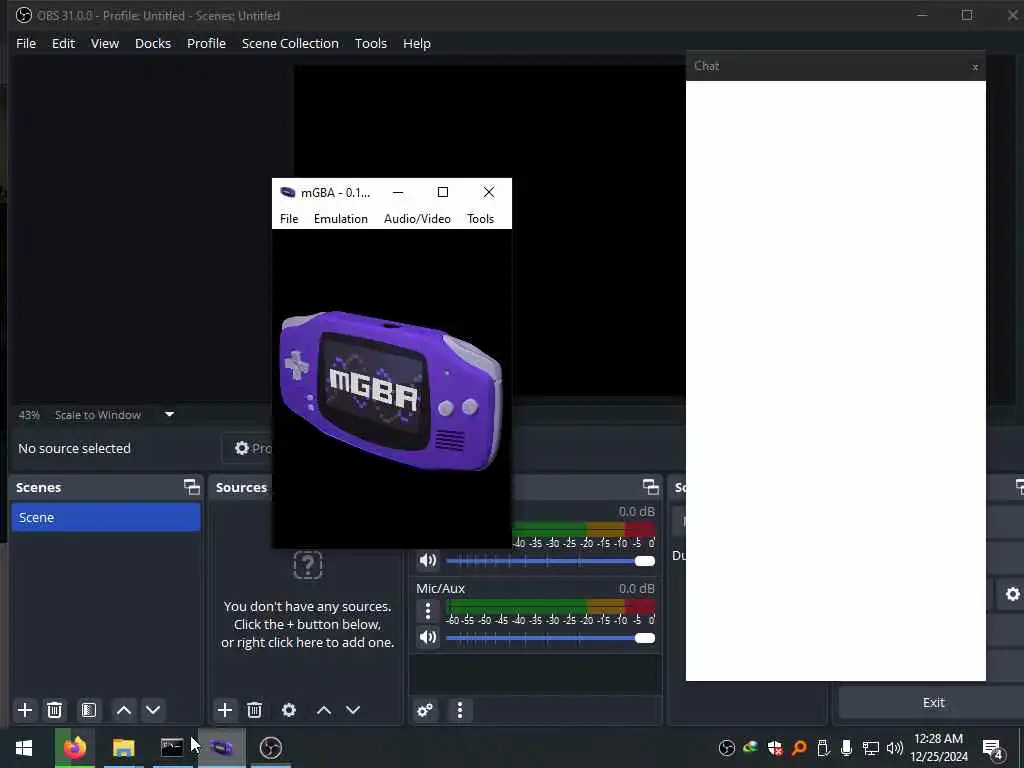Click the Desktop Audio volume slider handle
The width and height of the screenshot is (1024, 768).
pos(645,561)
